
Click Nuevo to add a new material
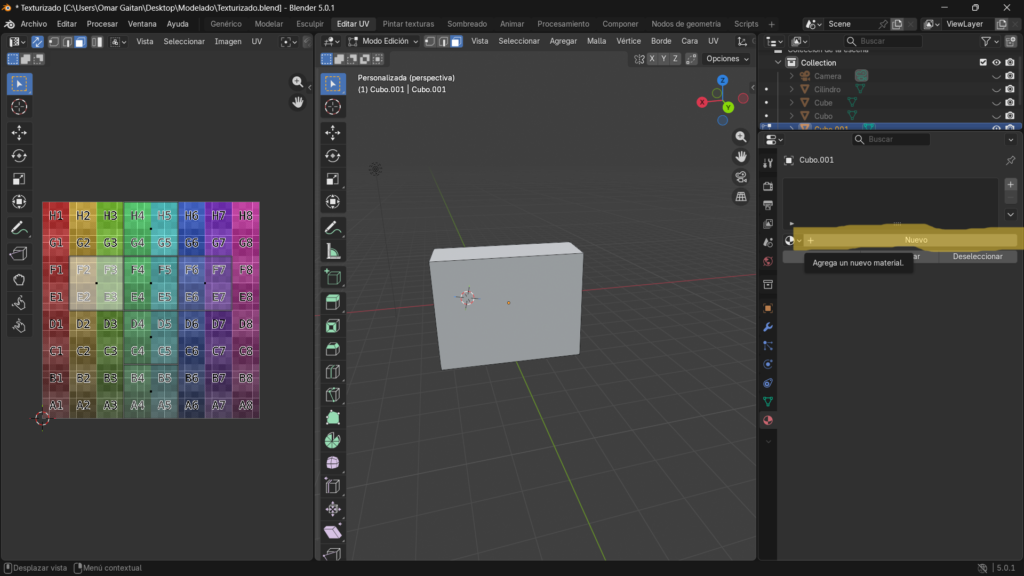click(x=914, y=240)
